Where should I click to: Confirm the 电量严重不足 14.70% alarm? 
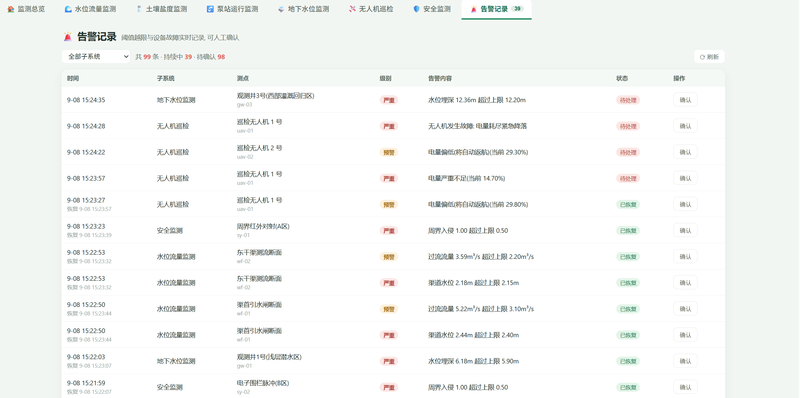tap(685, 178)
